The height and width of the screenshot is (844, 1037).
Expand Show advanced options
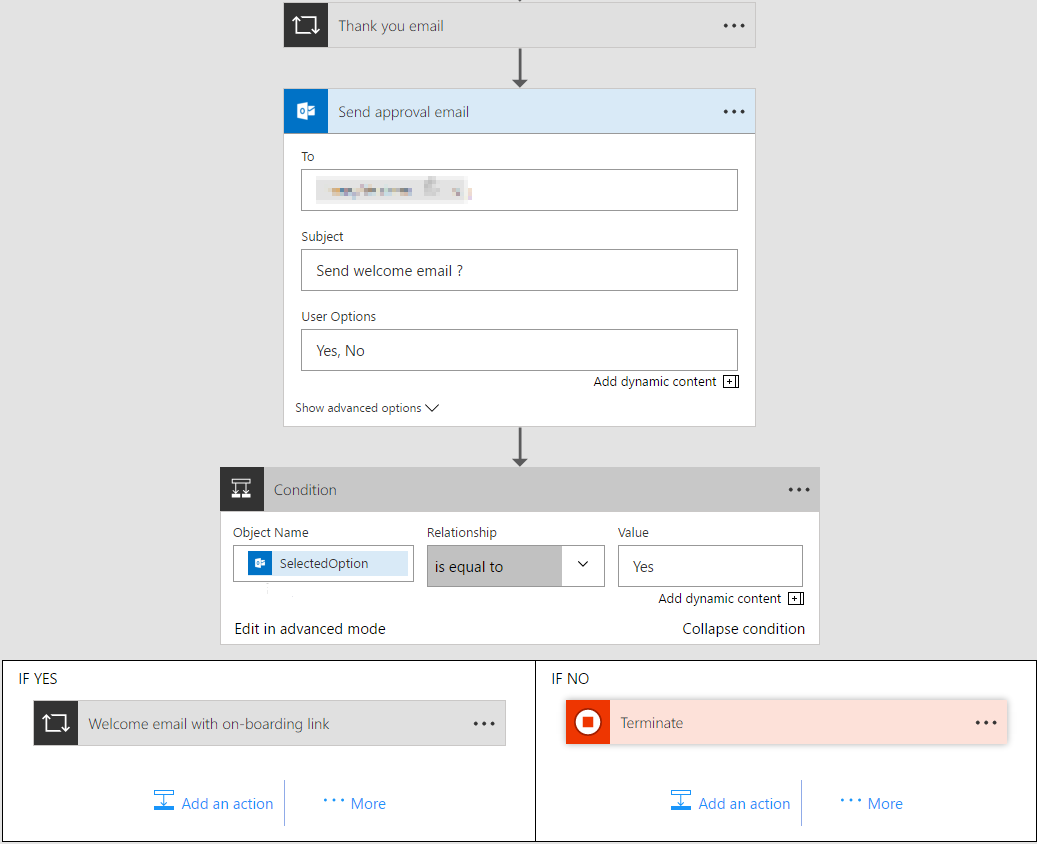pyautogui.click(x=367, y=408)
